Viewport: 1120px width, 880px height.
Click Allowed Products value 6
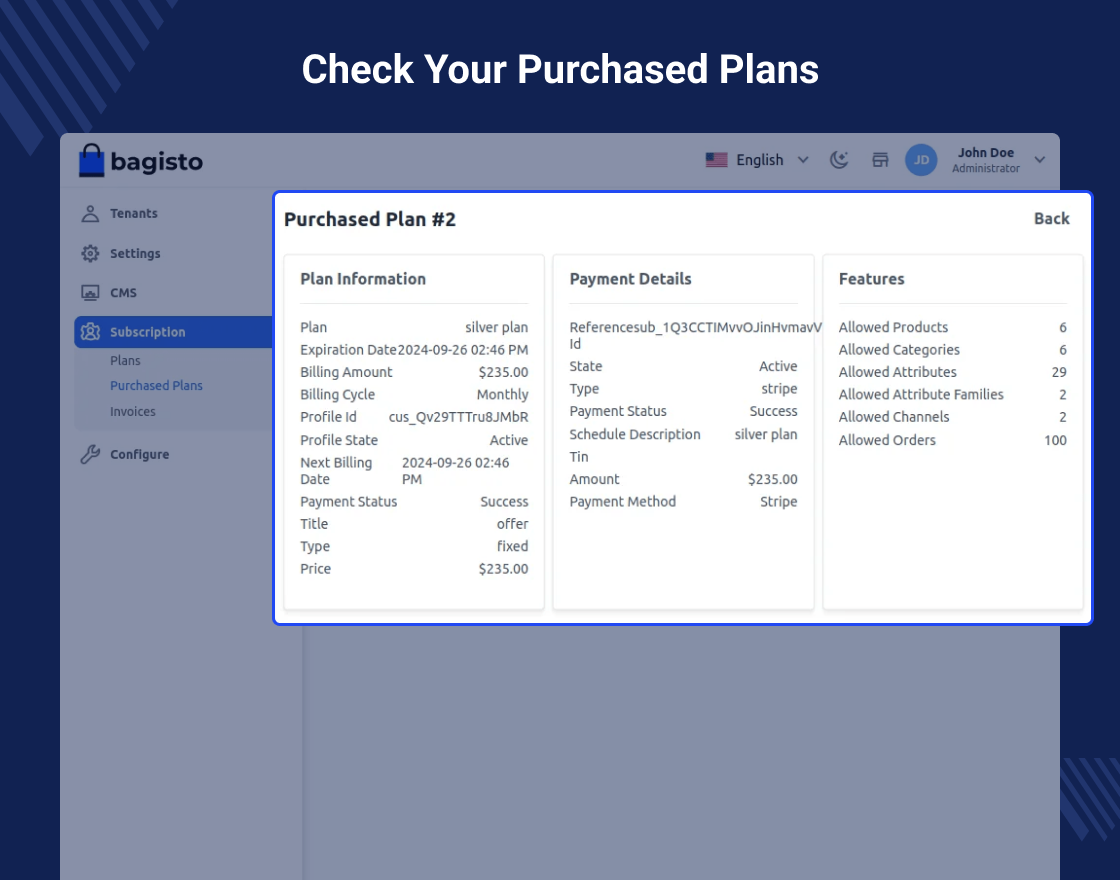click(x=1063, y=327)
